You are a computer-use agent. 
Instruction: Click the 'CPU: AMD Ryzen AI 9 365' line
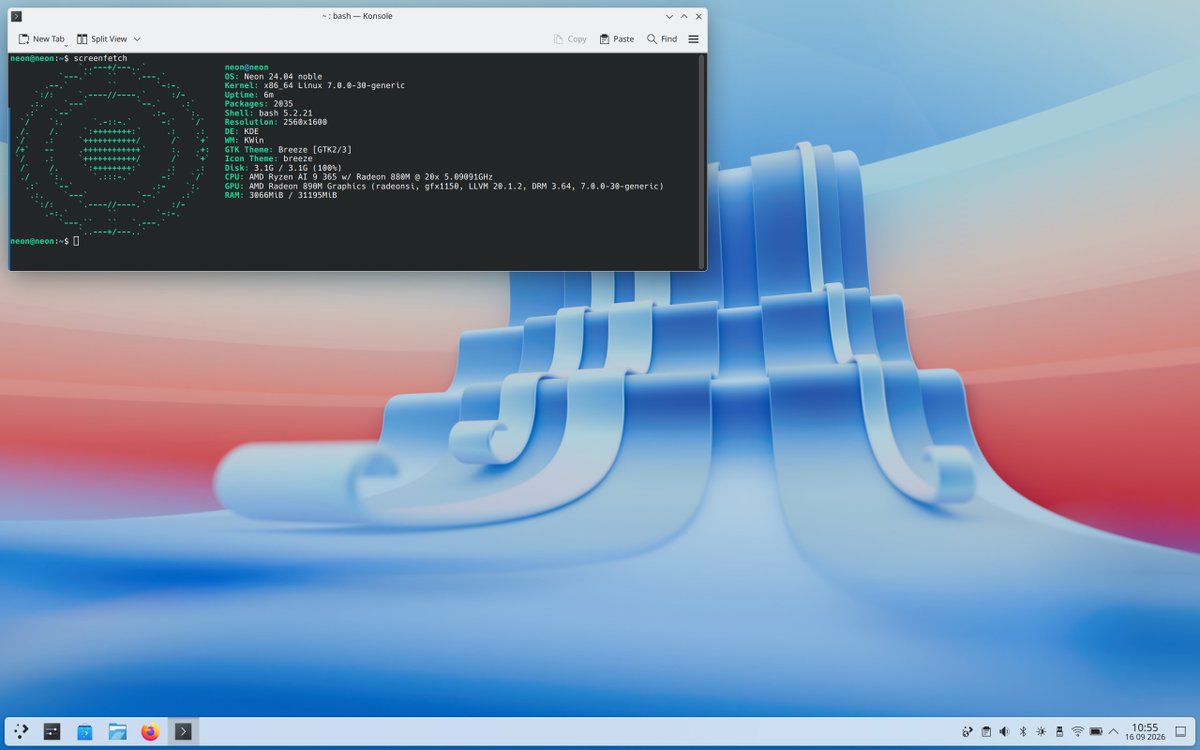359,177
